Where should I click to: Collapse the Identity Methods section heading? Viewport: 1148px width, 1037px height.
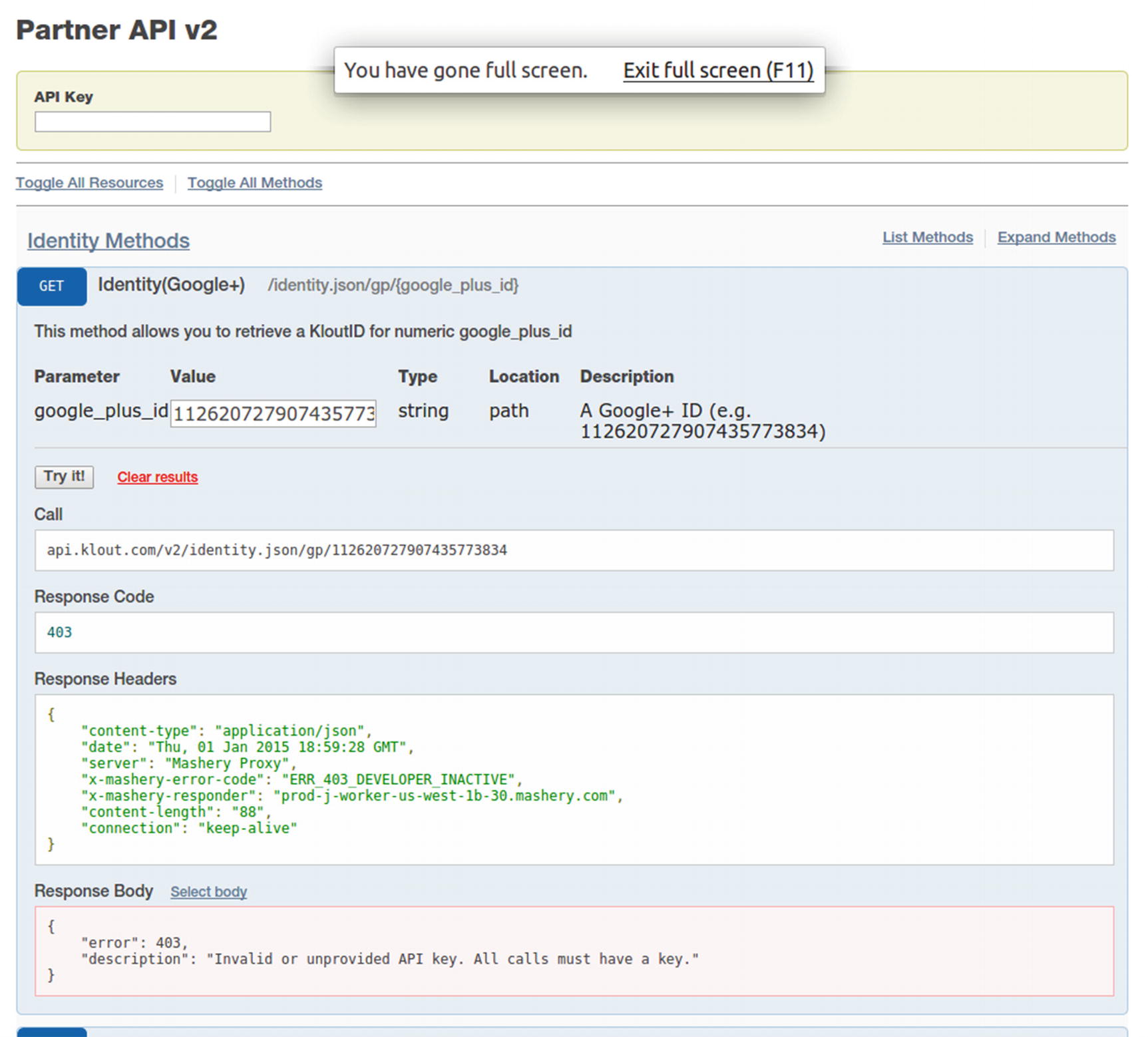[108, 240]
